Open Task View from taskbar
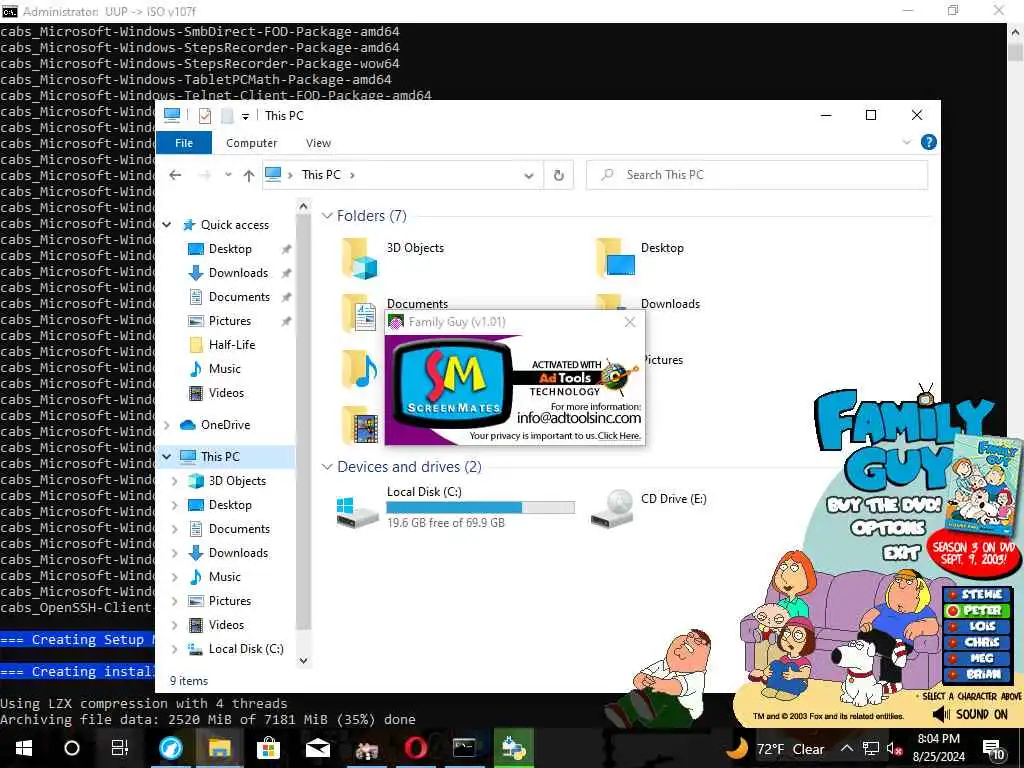Screen dimensions: 1024x768 120,748
